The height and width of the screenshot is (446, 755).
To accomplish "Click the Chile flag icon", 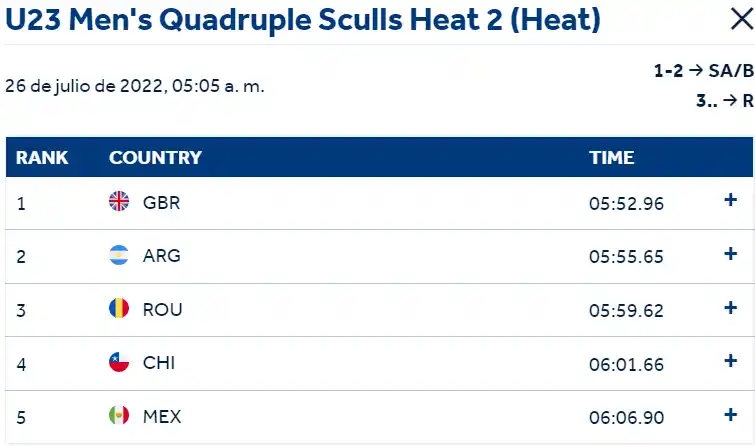I will (x=119, y=363).
